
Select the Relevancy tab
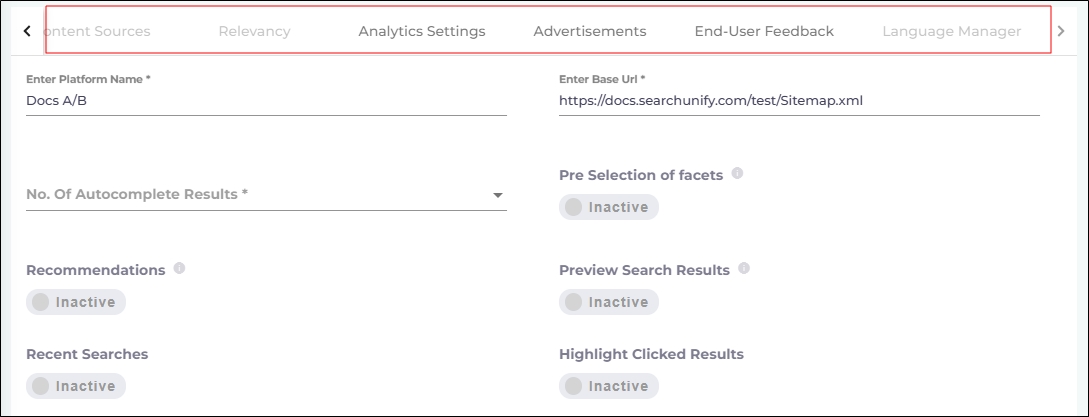coord(254,31)
